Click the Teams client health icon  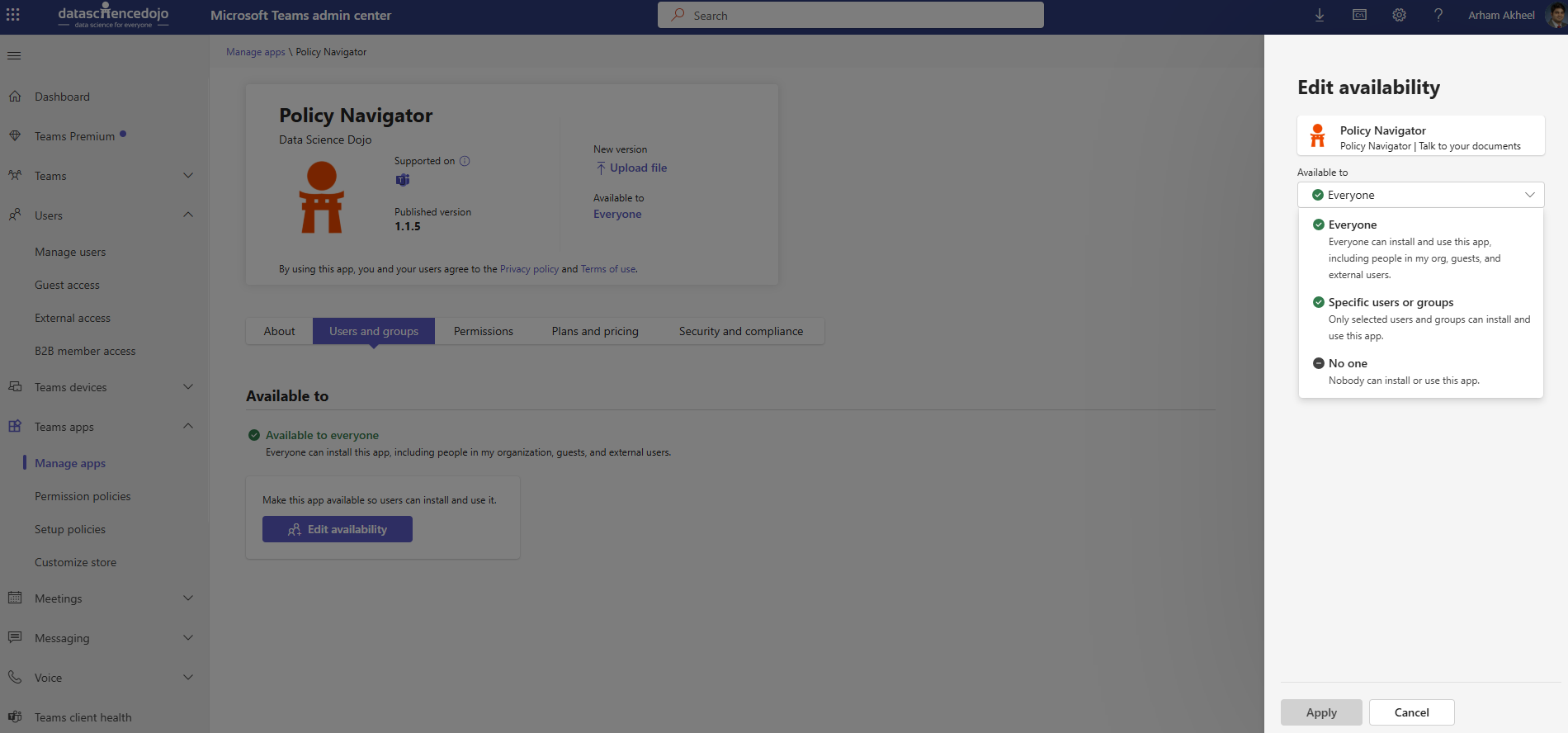(x=15, y=717)
